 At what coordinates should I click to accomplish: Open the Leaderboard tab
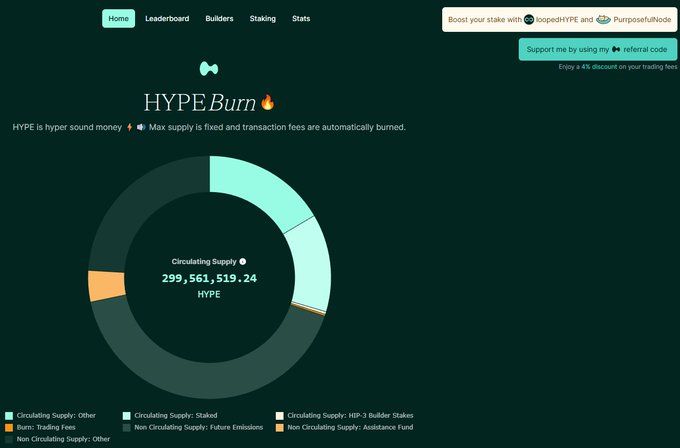(x=167, y=19)
